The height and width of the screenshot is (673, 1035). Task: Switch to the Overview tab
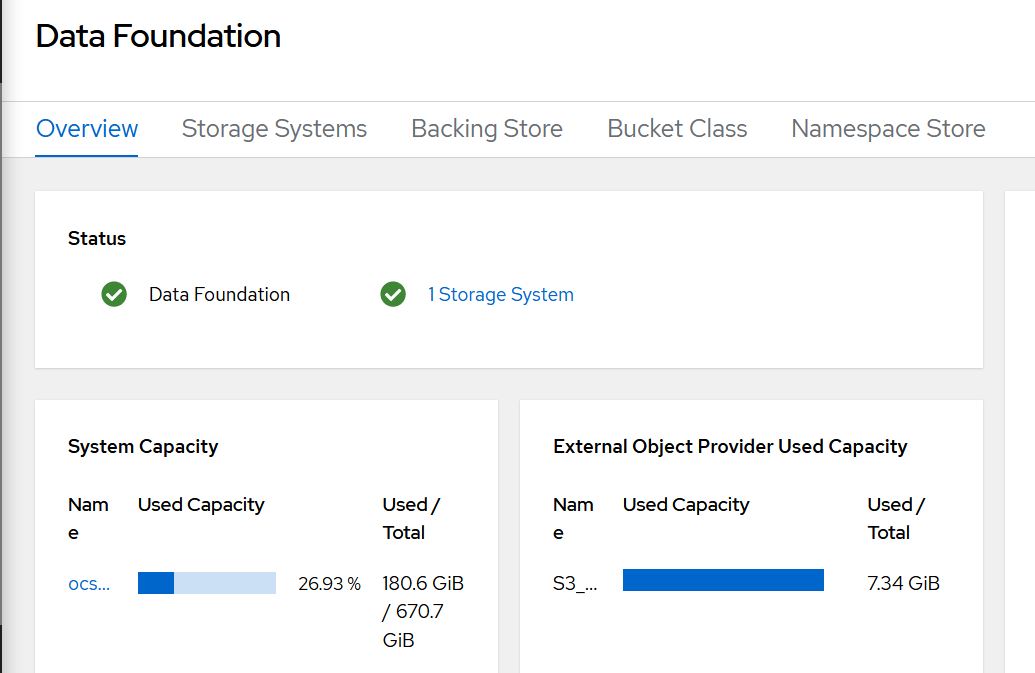(x=87, y=129)
